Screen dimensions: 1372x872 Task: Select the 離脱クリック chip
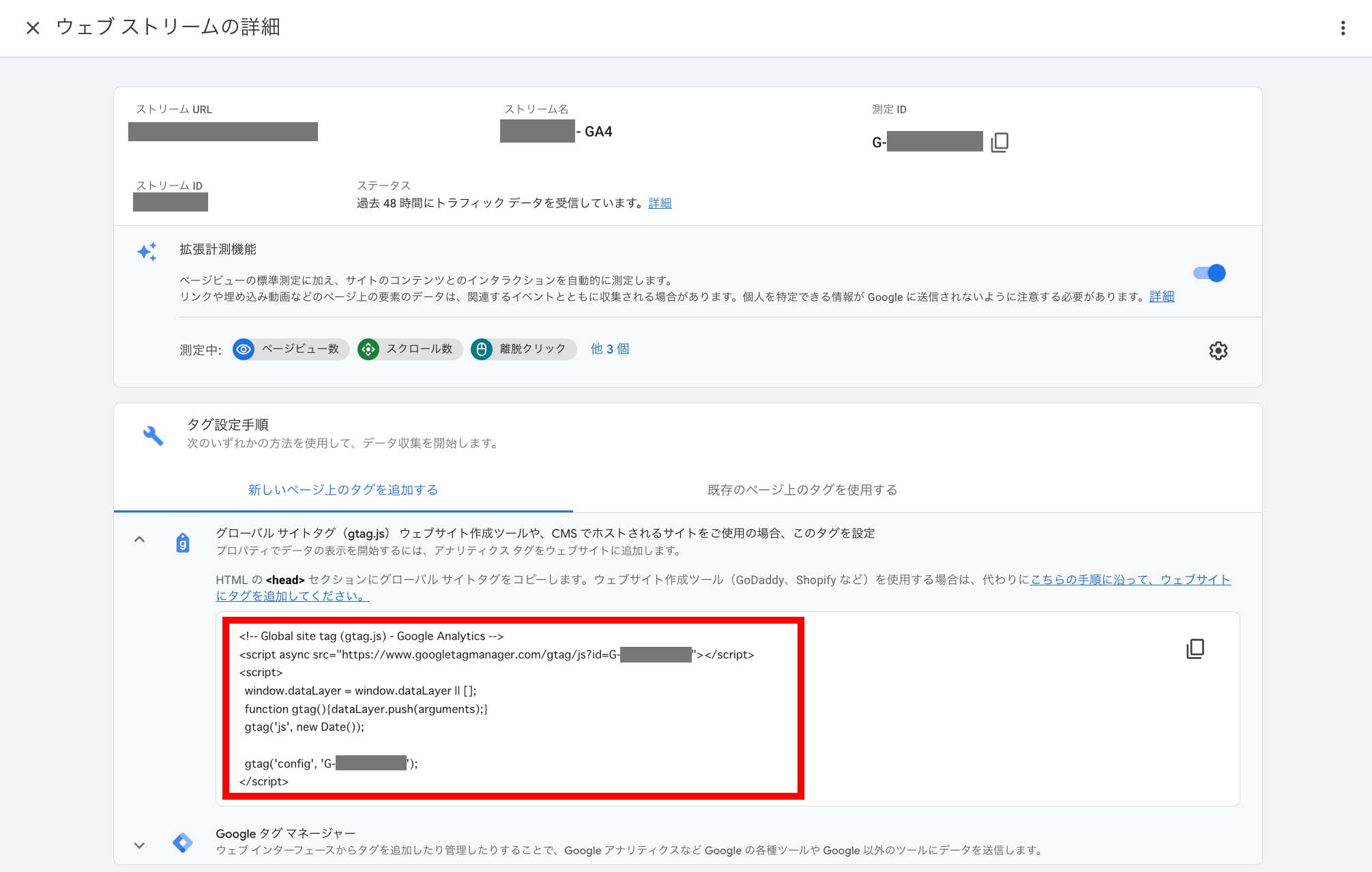[x=523, y=349]
